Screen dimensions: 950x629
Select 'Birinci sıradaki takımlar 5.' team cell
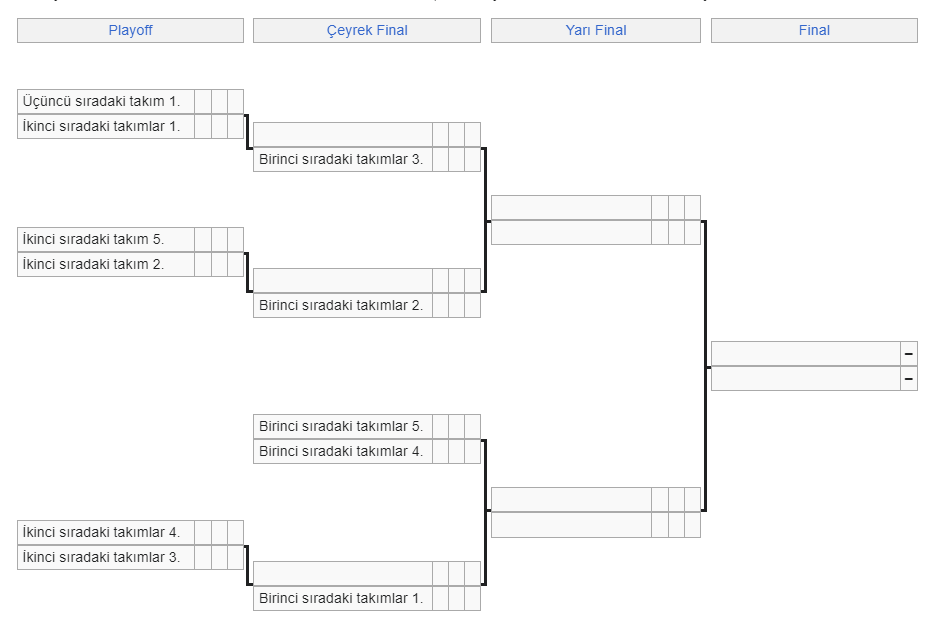tap(341, 426)
